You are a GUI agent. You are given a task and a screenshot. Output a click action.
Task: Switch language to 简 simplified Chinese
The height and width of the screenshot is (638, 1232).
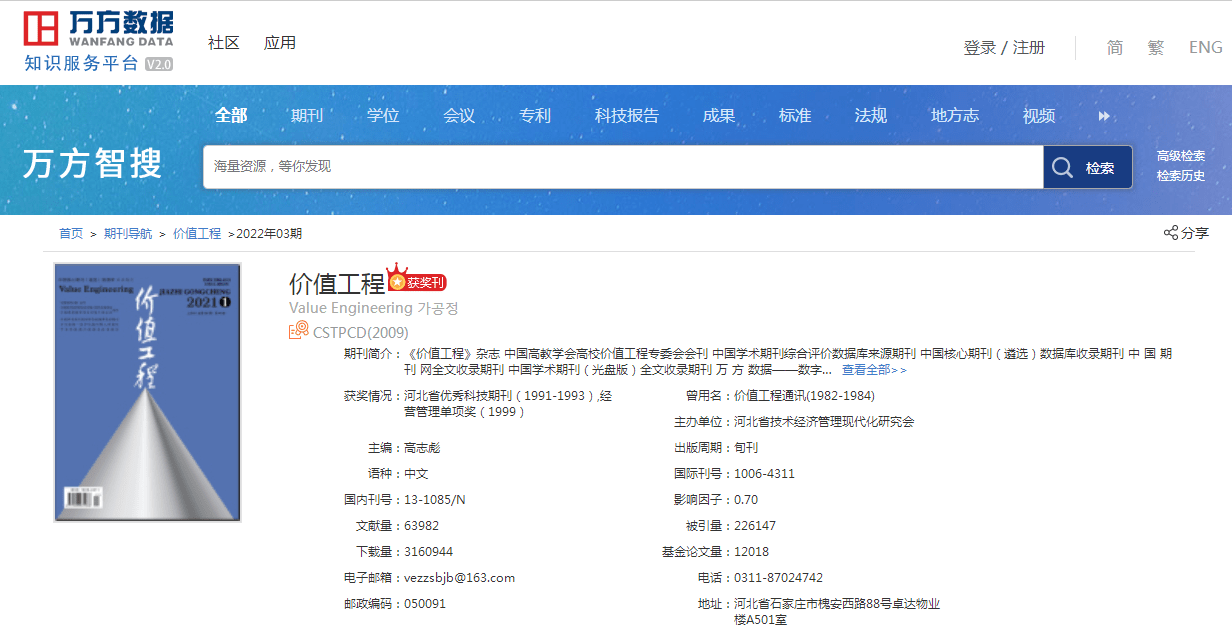point(1115,48)
